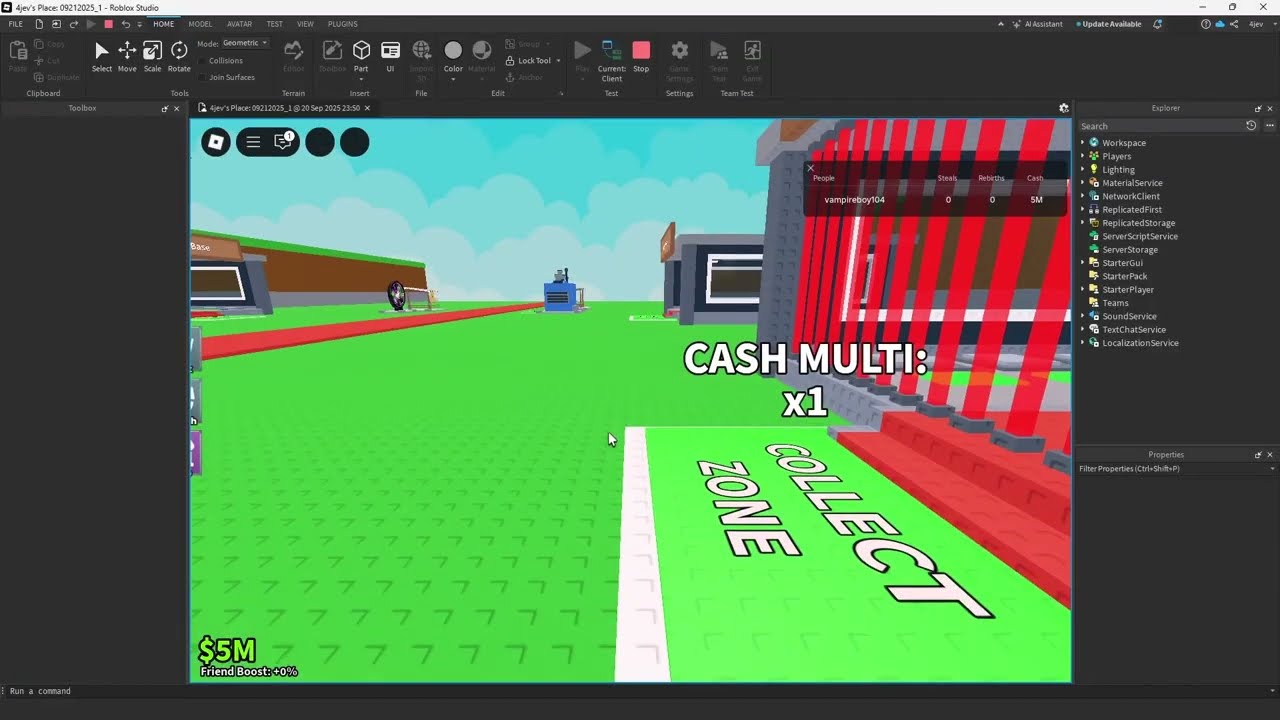Expand the Players tree node
1280x720 pixels.
(1083, 156)
